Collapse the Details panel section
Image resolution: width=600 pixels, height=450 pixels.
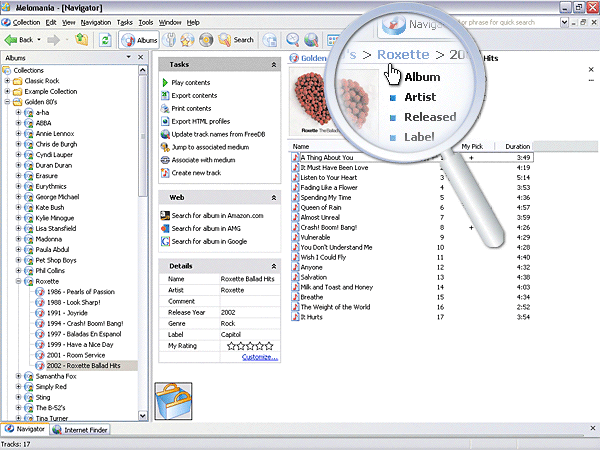coord(274,265)
